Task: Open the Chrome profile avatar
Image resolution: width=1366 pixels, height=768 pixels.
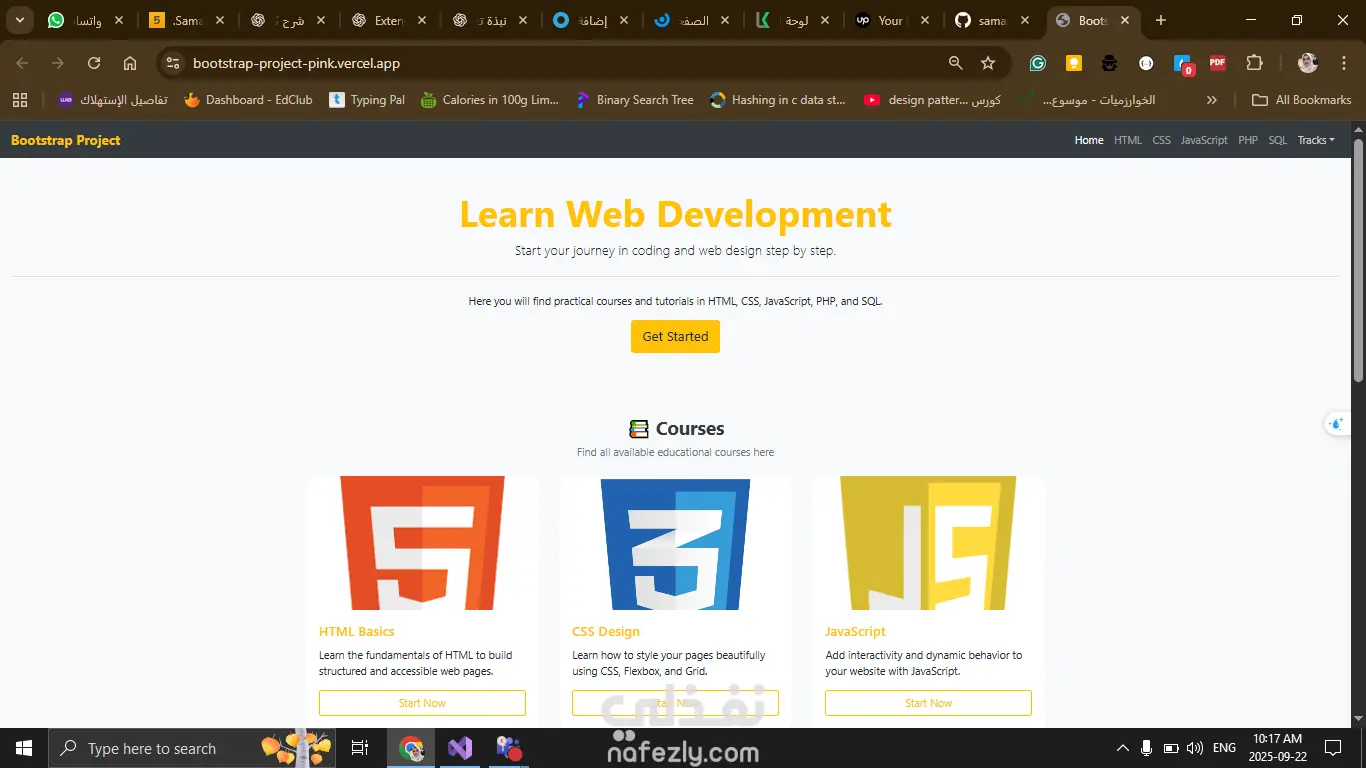Action: coord(1308,63)
